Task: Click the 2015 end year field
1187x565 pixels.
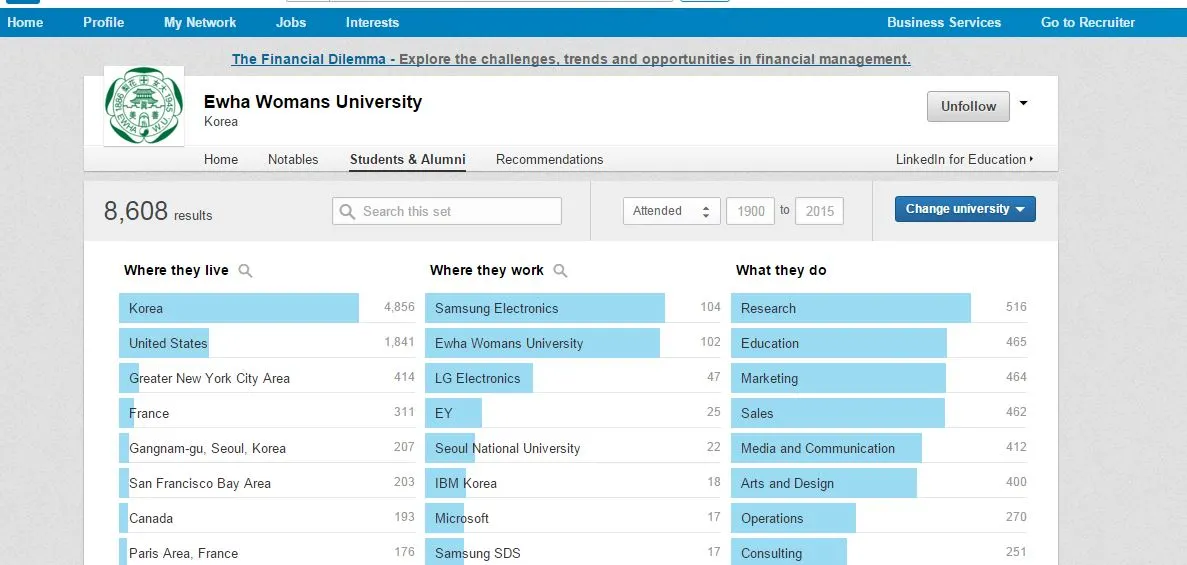Action: coord(819,211)
